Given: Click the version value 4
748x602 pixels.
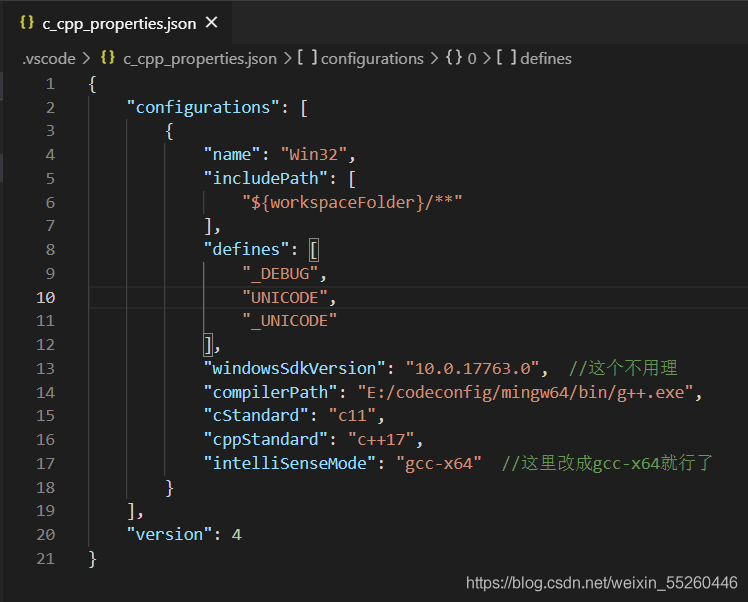Looking at the screenshot, I should coord(237,535).
